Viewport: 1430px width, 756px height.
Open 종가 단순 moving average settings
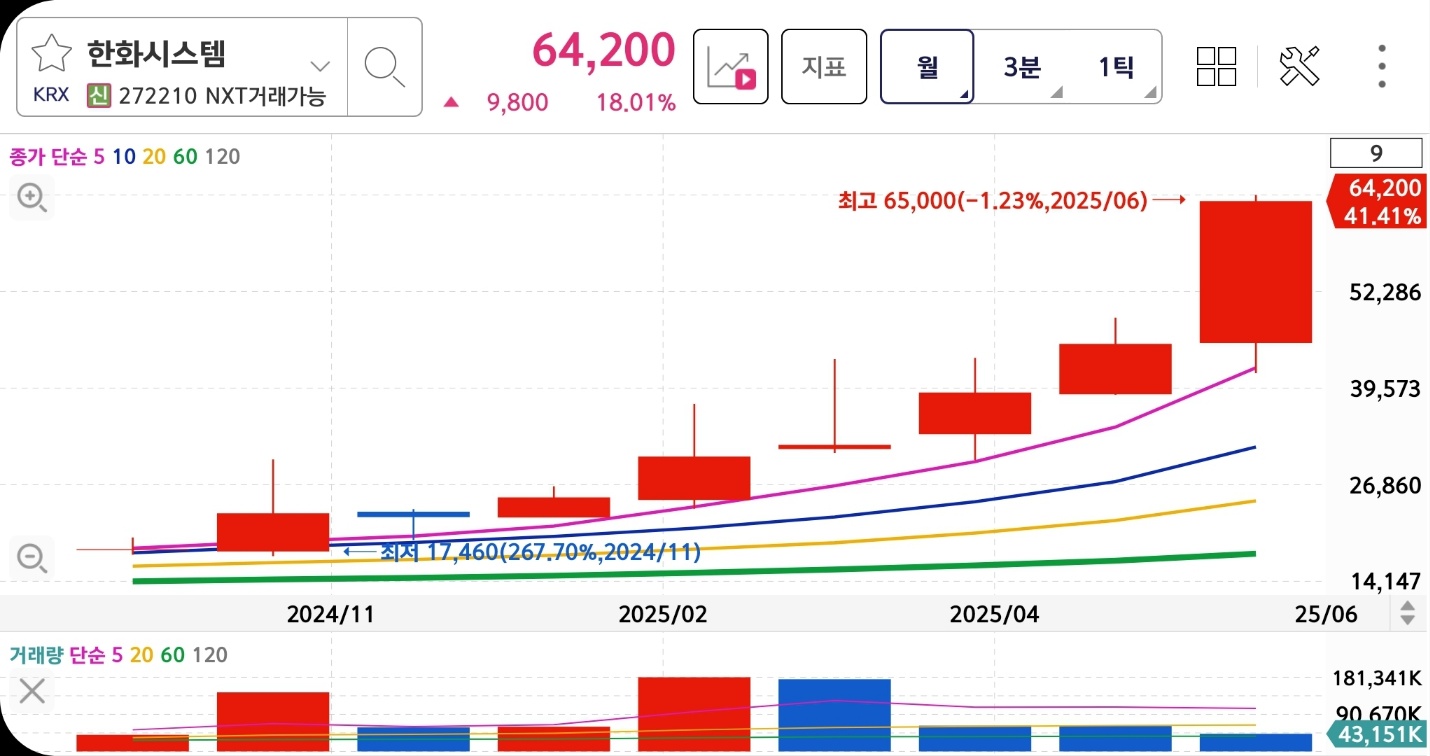pos(48,156)
